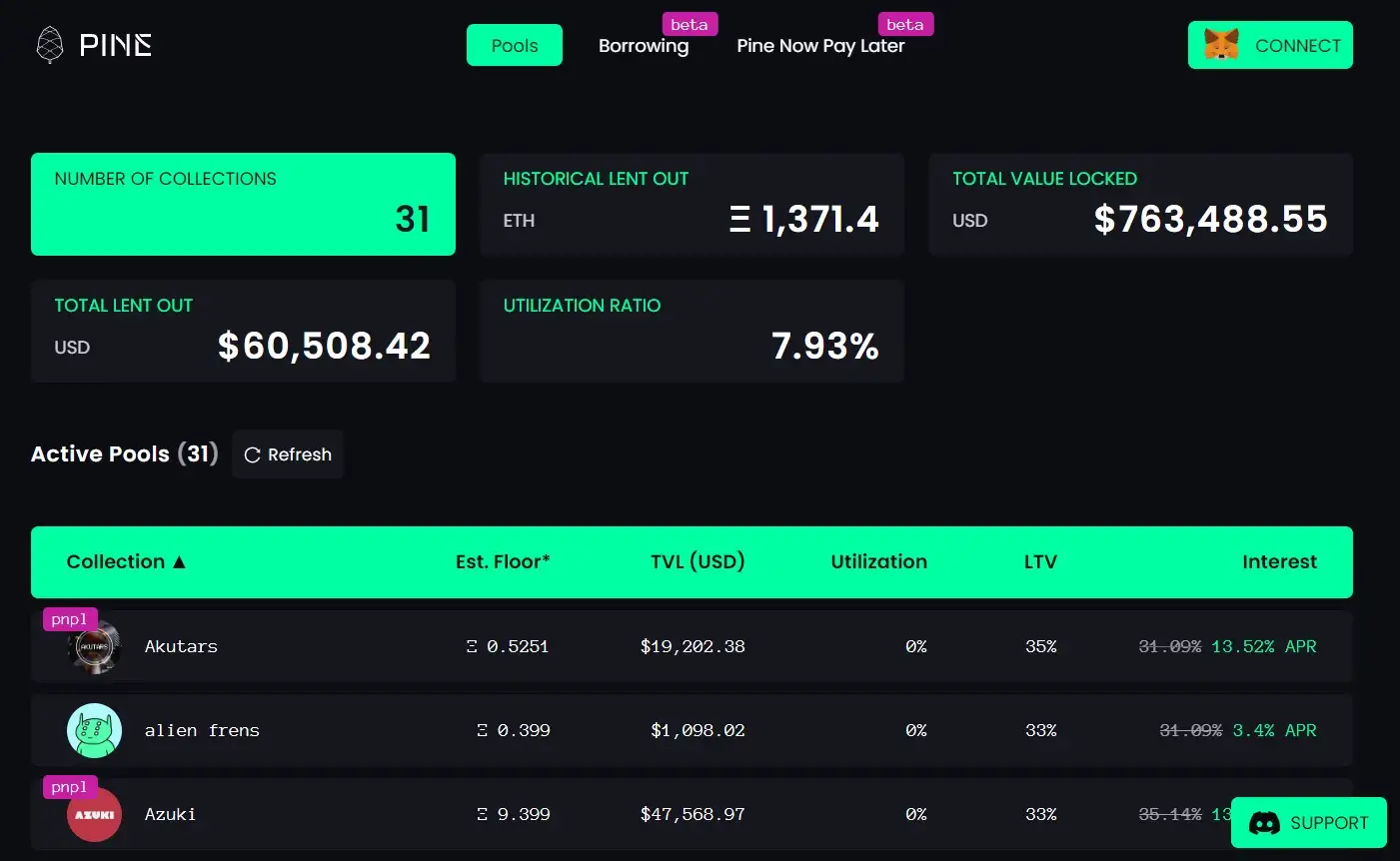Sort pools by TVL (USD) column
Viewport: 1400px width, 861px height.
[698, 562]
